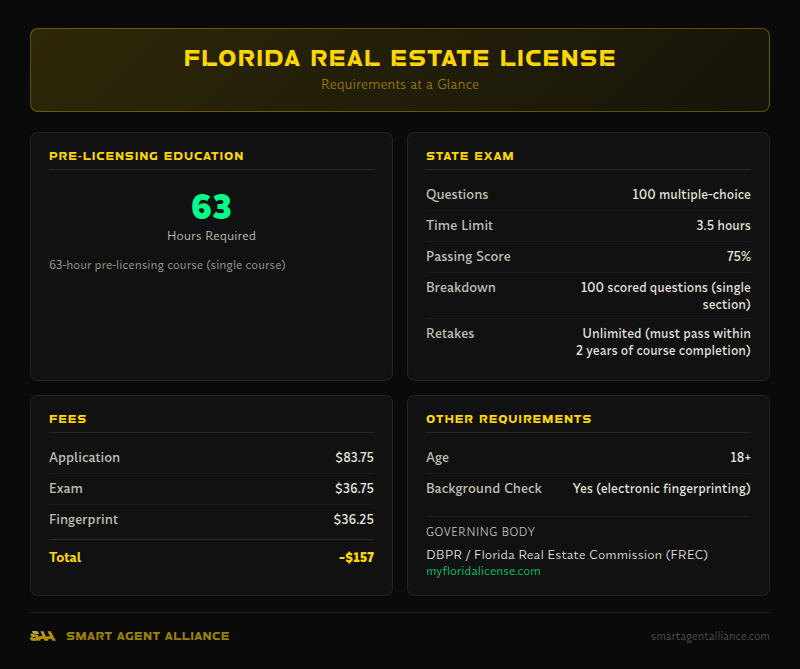Expand the Fingerprint fee line
Viewport: 800px width, 669px height.
(211, 520)
